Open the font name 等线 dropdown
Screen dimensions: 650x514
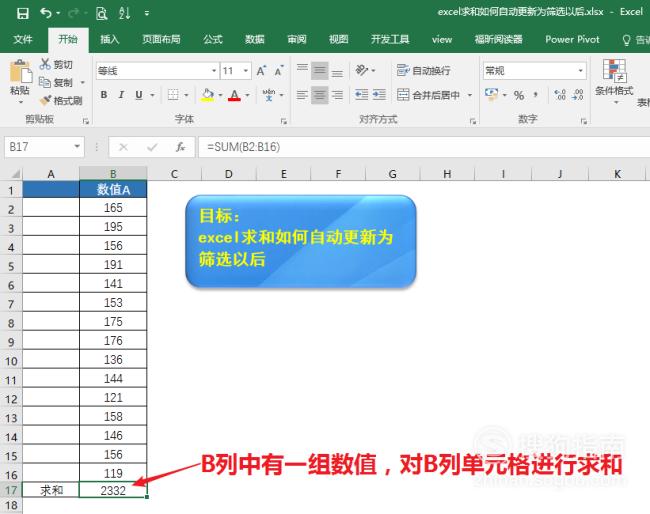[x=214, y=71]
